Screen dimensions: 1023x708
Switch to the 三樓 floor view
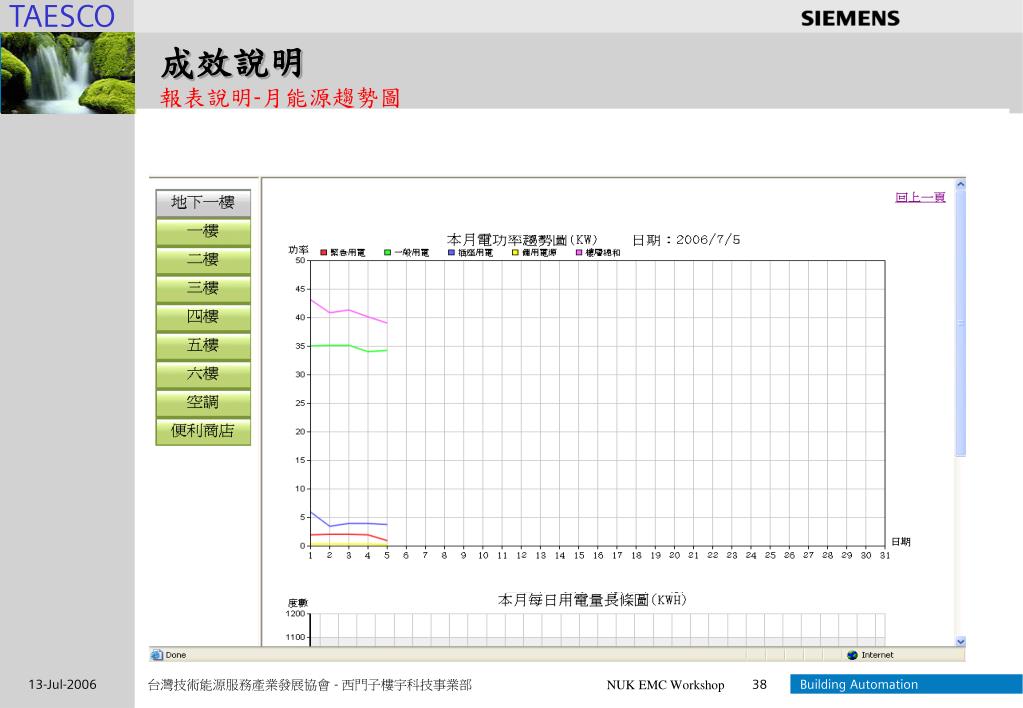click(x=203, y=288)
